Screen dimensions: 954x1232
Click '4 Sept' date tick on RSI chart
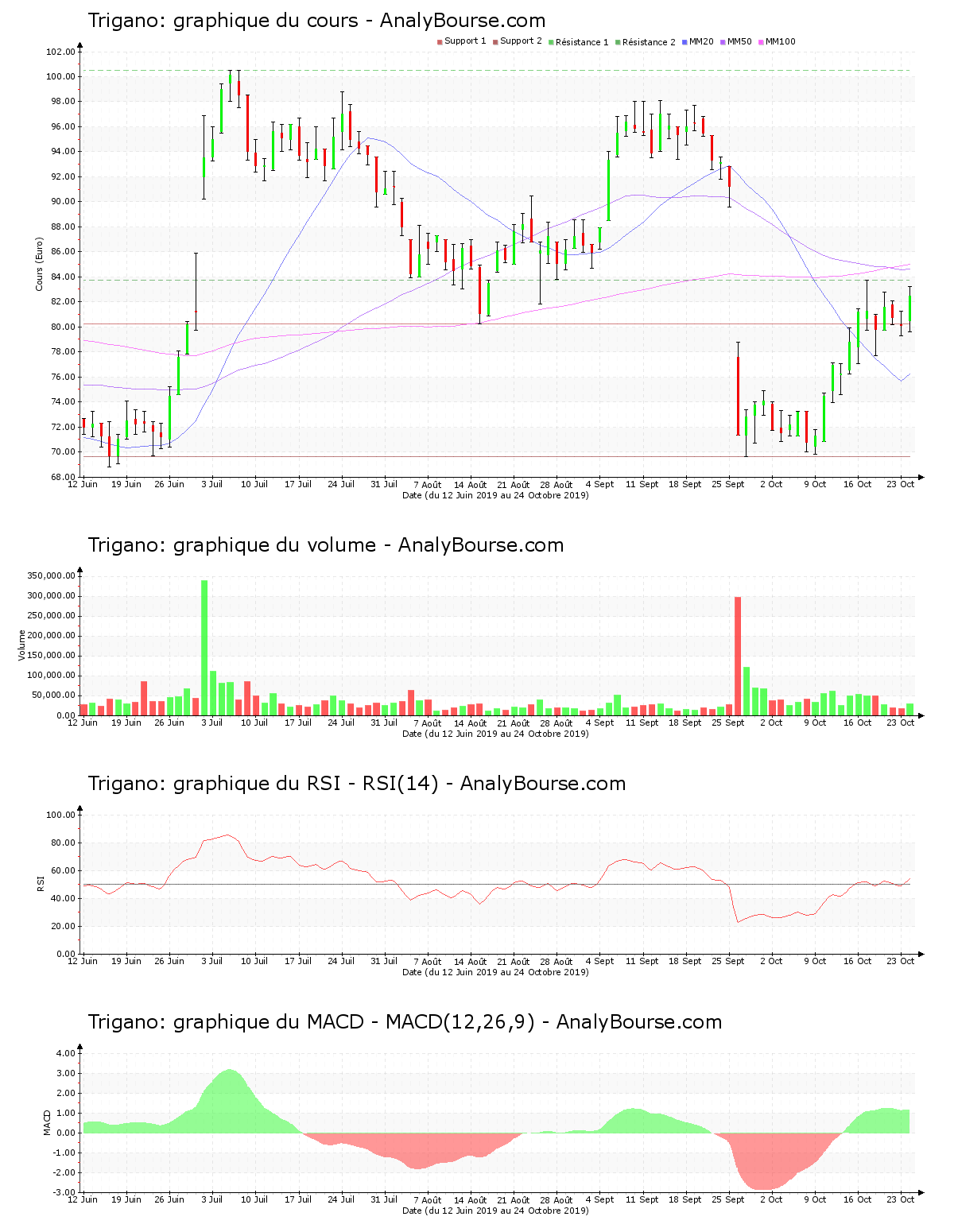point(599,961)
